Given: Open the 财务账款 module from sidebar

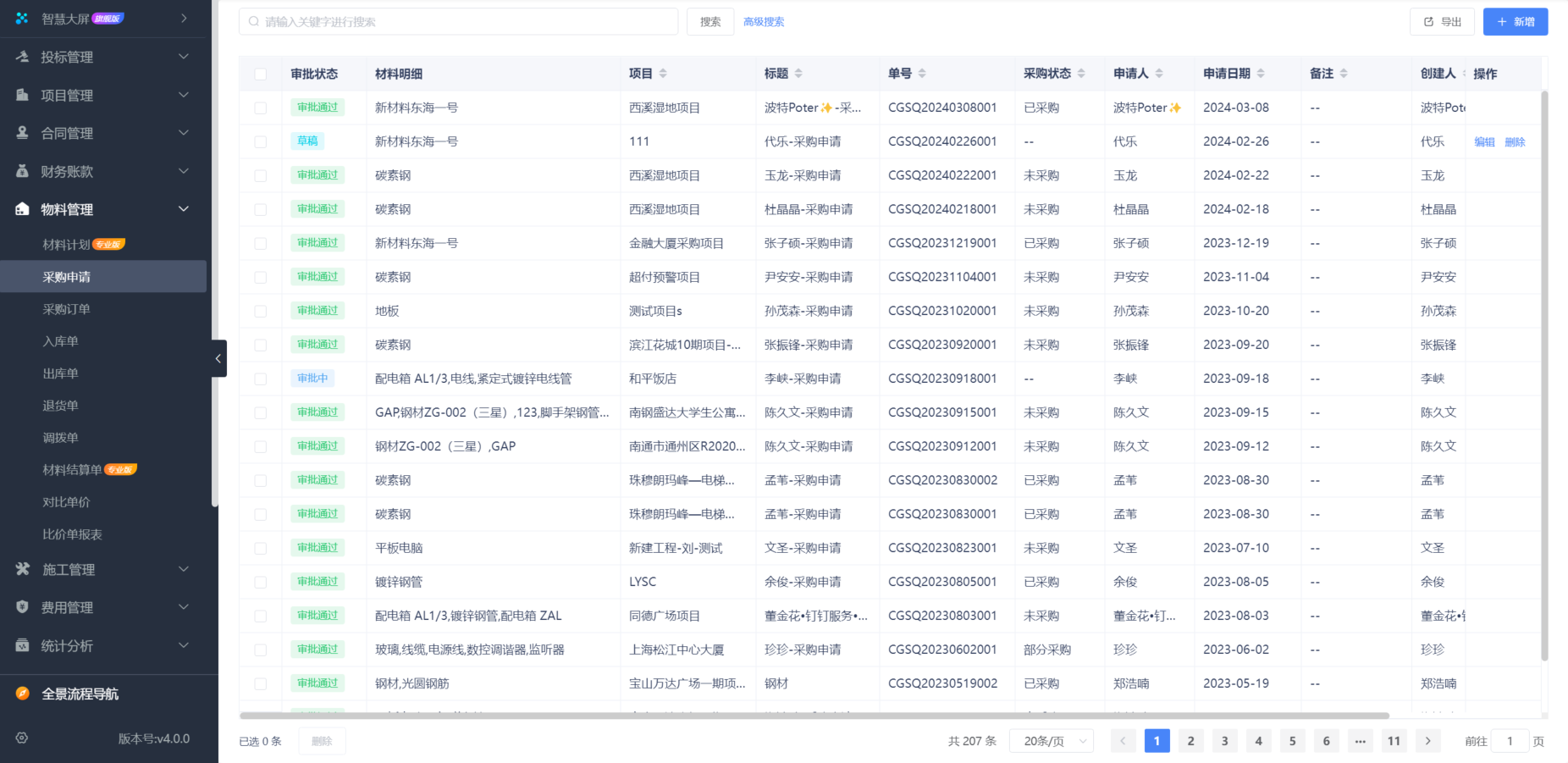Looking at the screenshot, I should click(x=20, y=170).
